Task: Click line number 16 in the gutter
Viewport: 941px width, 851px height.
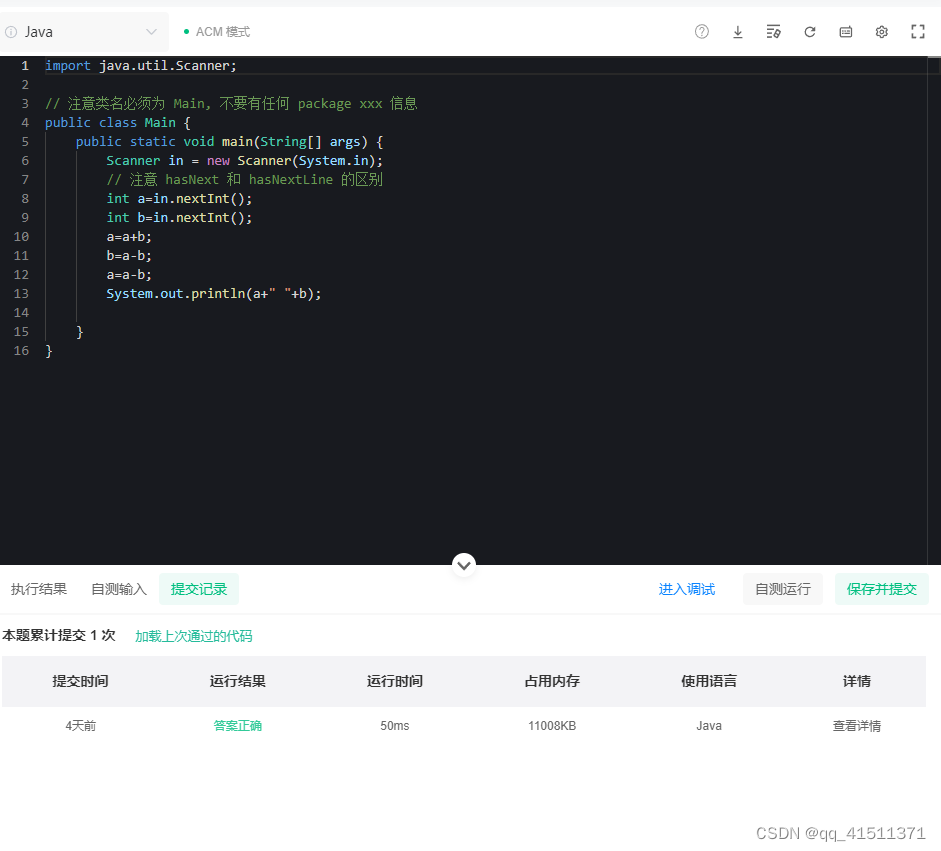Action: click(x=21, y=350)
